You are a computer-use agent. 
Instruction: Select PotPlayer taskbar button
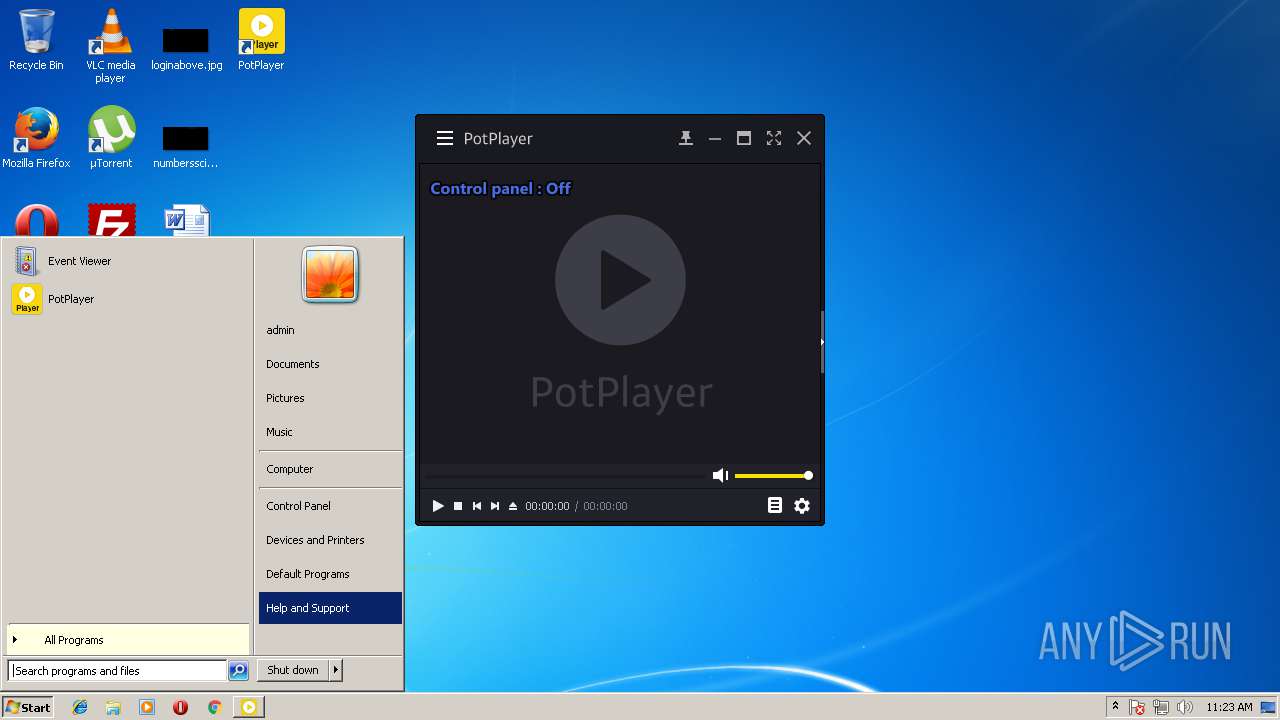pos(249,707)
